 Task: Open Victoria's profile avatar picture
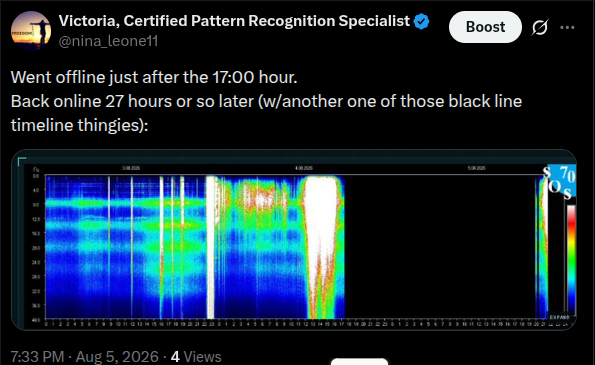31,31
